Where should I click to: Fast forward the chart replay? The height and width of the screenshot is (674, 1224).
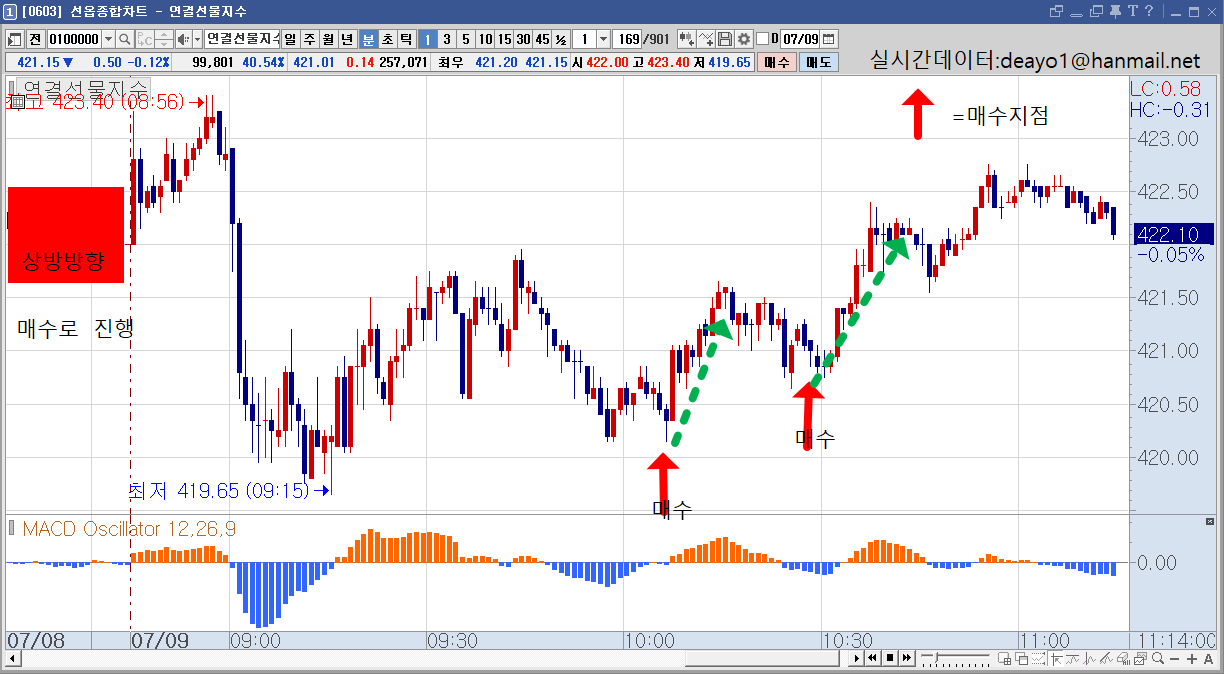(x=907, y=658)
